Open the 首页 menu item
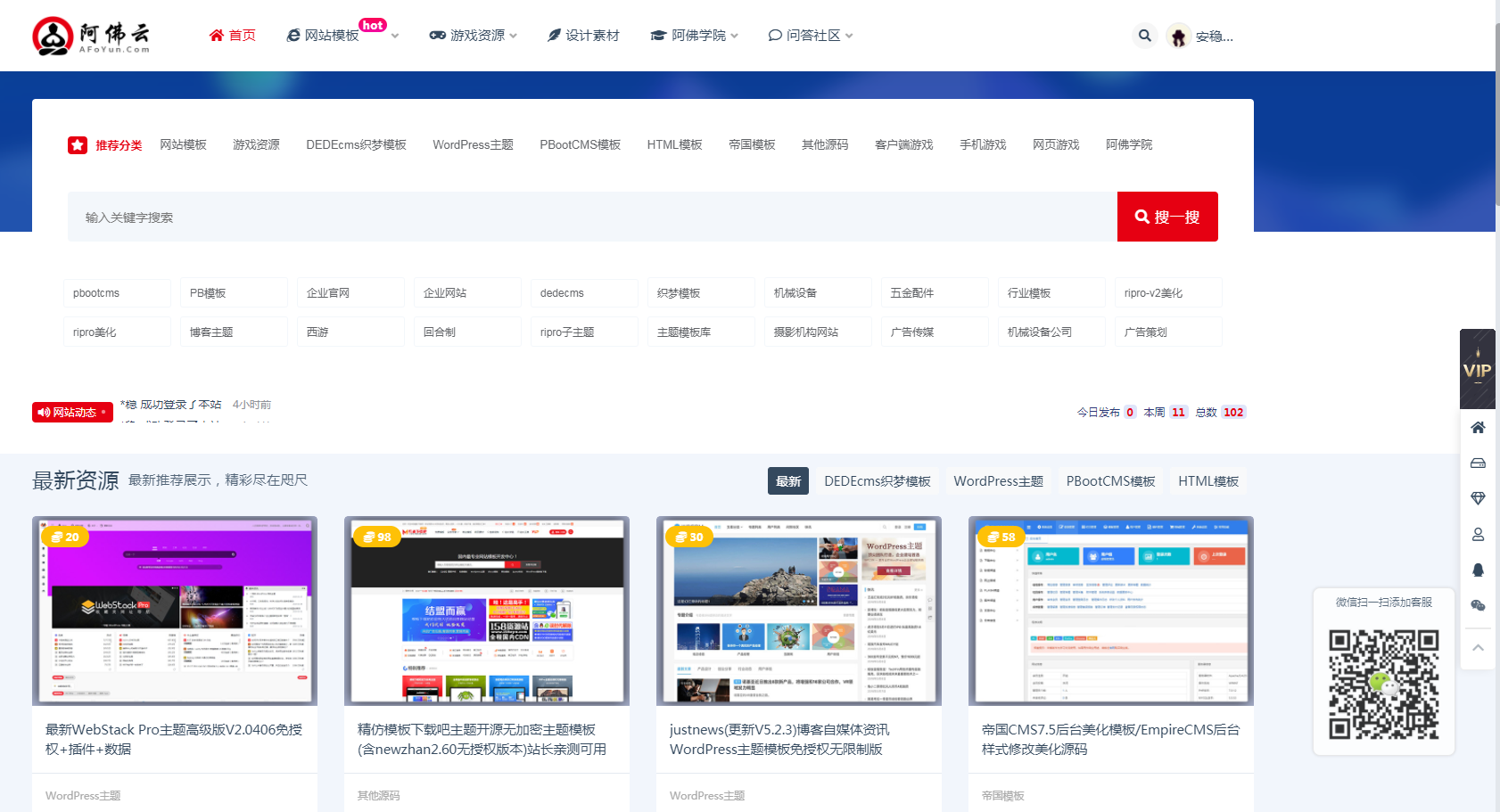Screen dimensions: 1500x812 233,35
